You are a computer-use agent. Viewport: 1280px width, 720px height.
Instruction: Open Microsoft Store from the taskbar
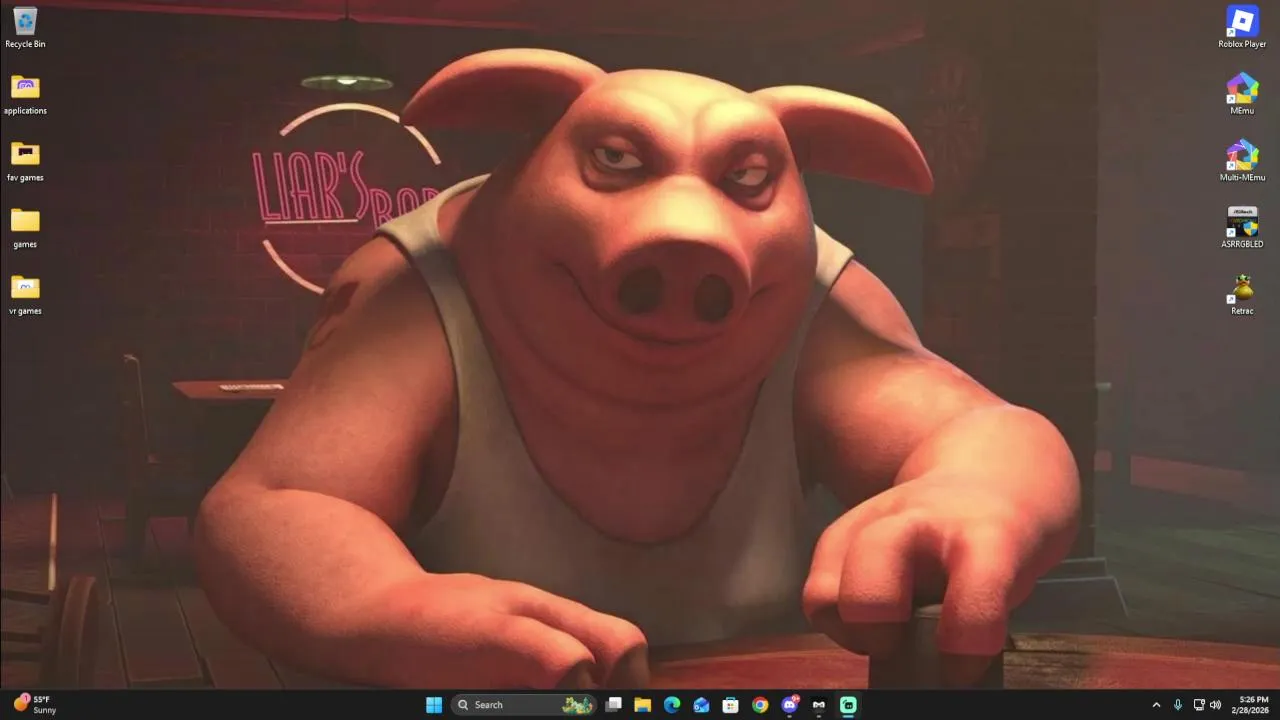click(731, 705)
